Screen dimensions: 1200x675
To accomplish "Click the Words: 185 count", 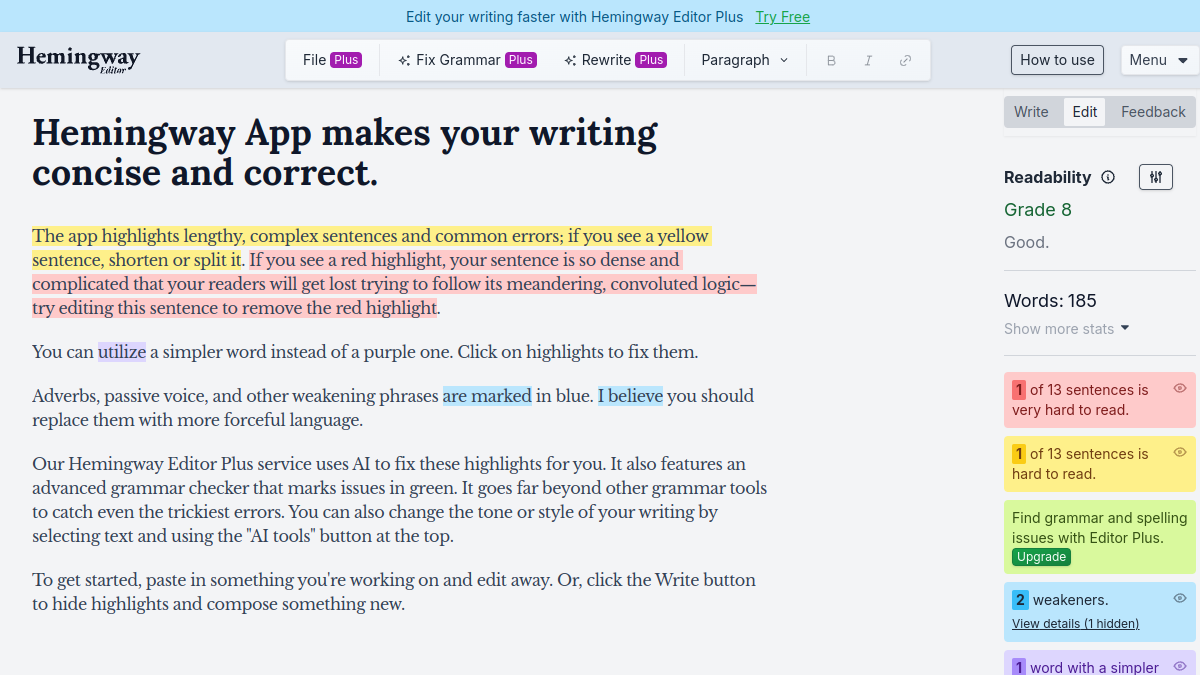I will point(1050,301).
